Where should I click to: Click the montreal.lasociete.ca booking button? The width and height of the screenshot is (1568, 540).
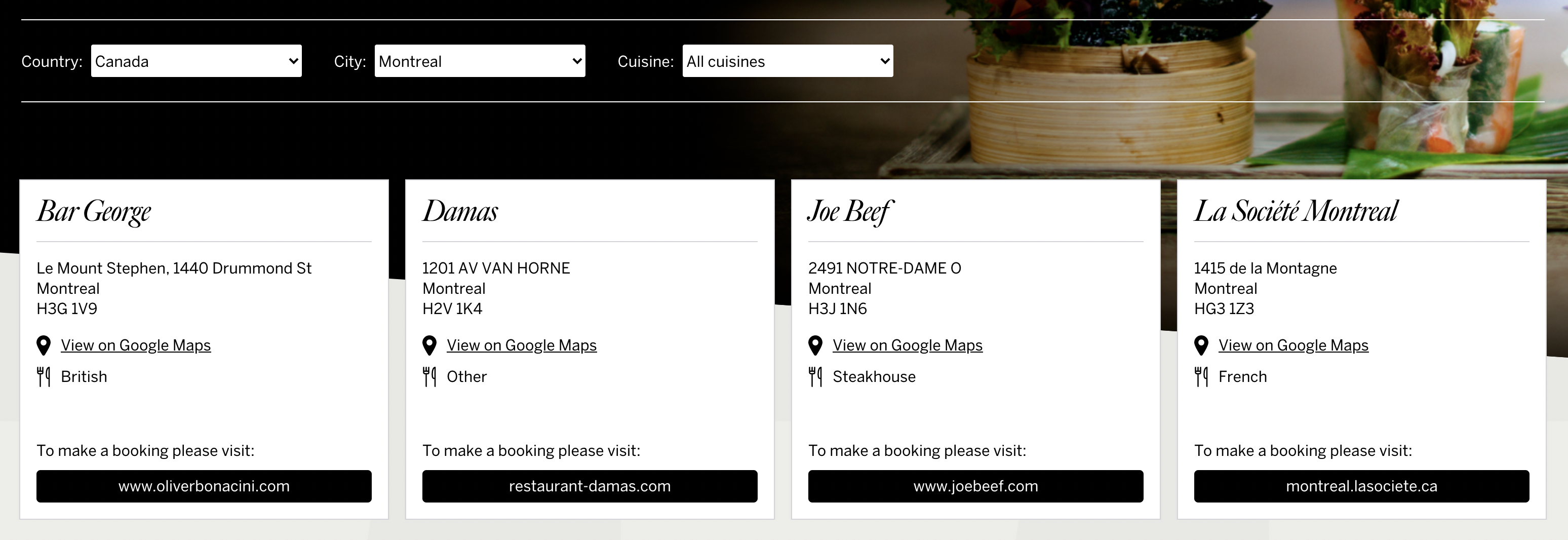1362,486
